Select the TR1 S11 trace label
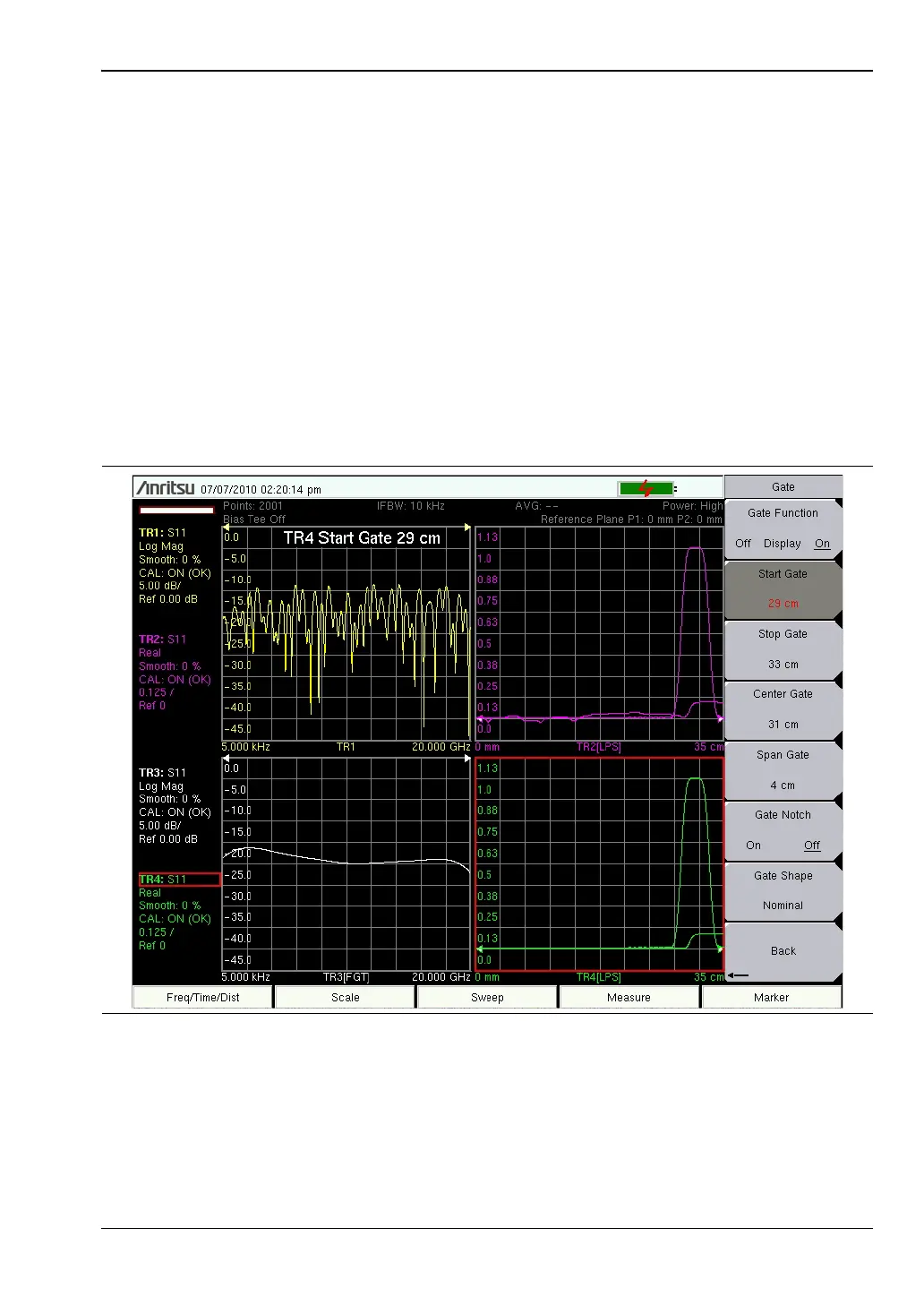This screenshot has width=924, height=1305. (162, 533)
